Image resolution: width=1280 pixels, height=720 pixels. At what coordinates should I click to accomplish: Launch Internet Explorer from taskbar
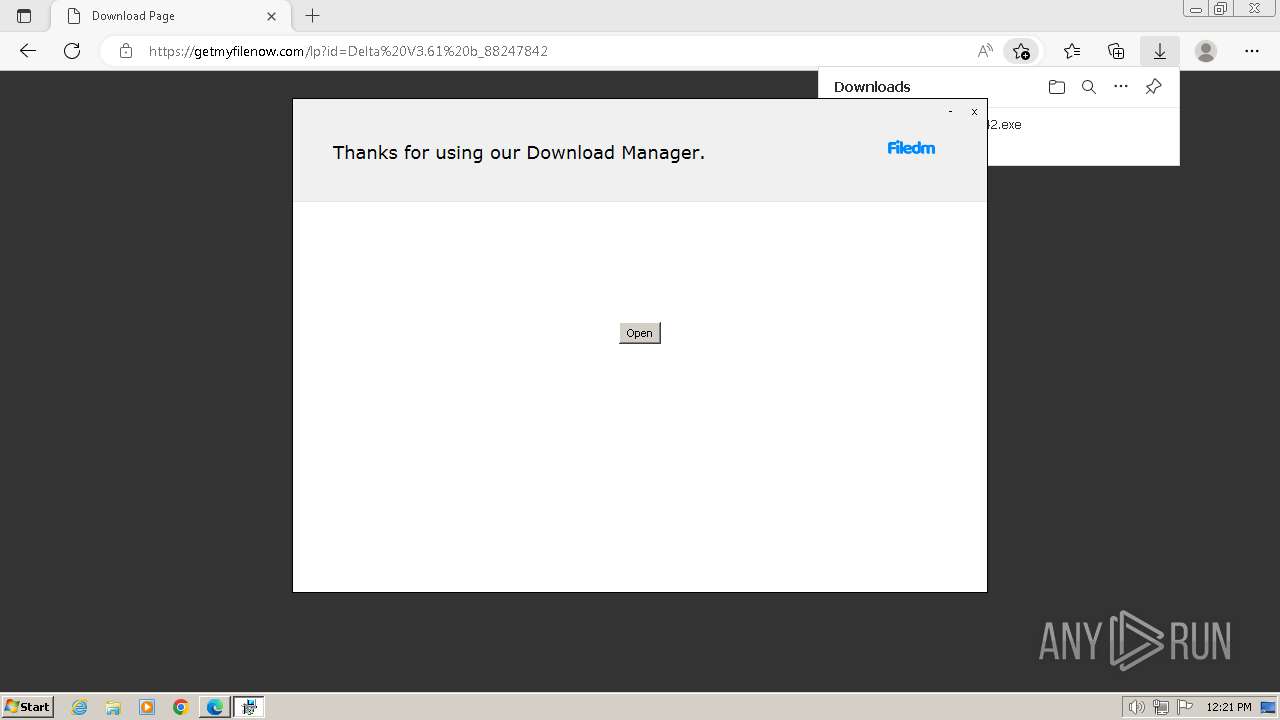tap(80, 707)
